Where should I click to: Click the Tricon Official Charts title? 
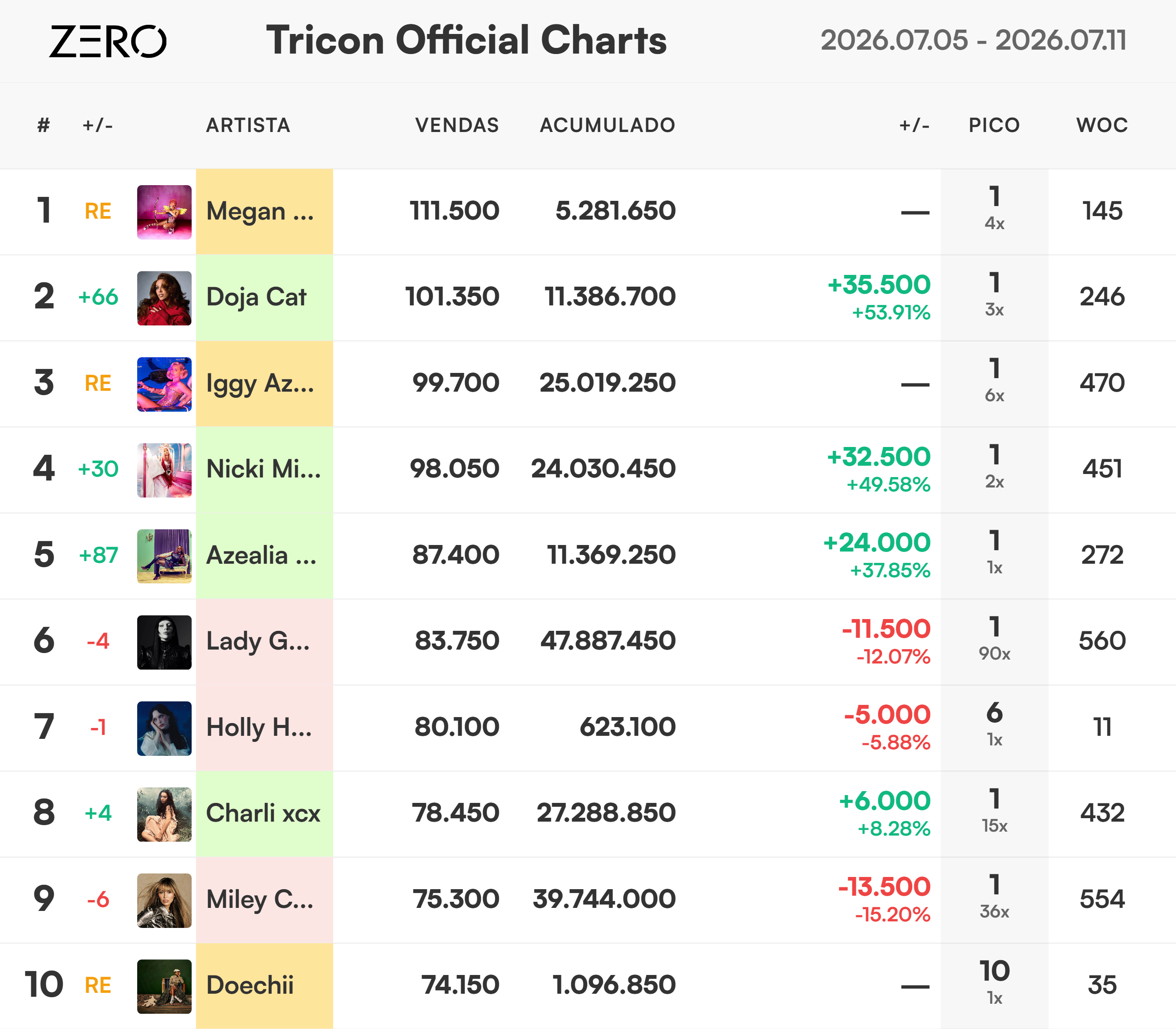point(466,41)
